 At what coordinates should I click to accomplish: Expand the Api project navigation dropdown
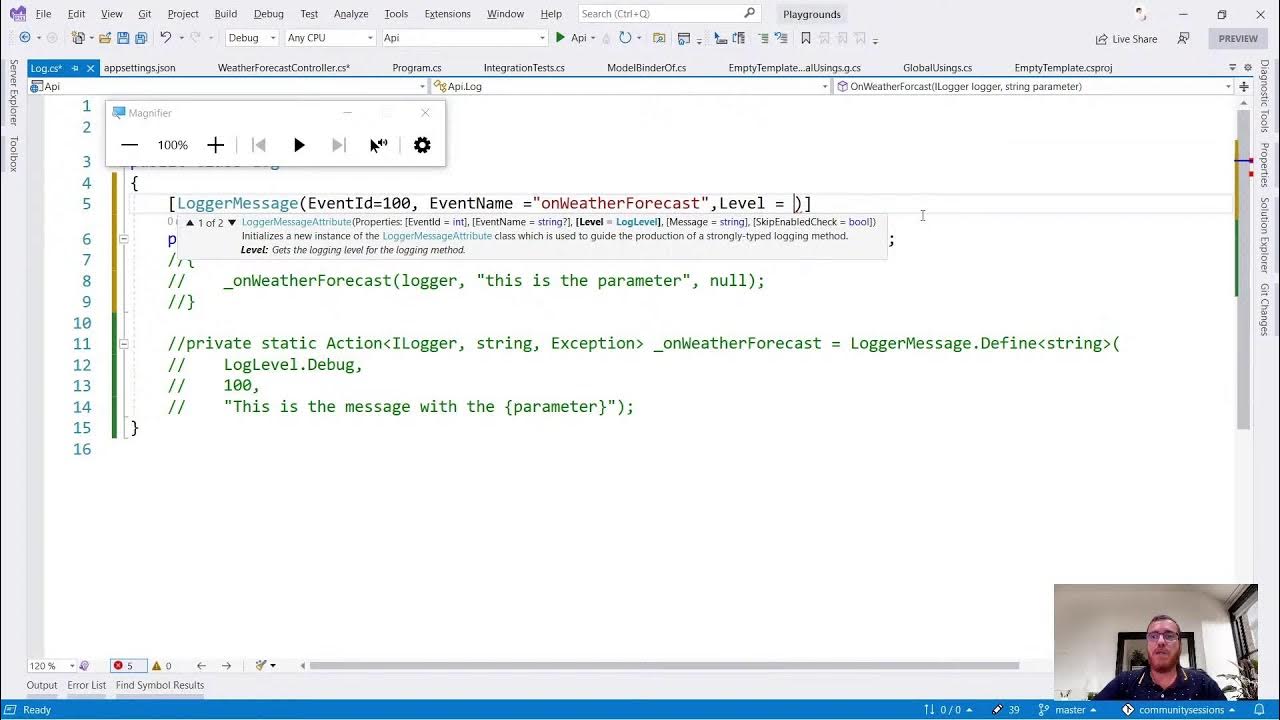[422, 87]
